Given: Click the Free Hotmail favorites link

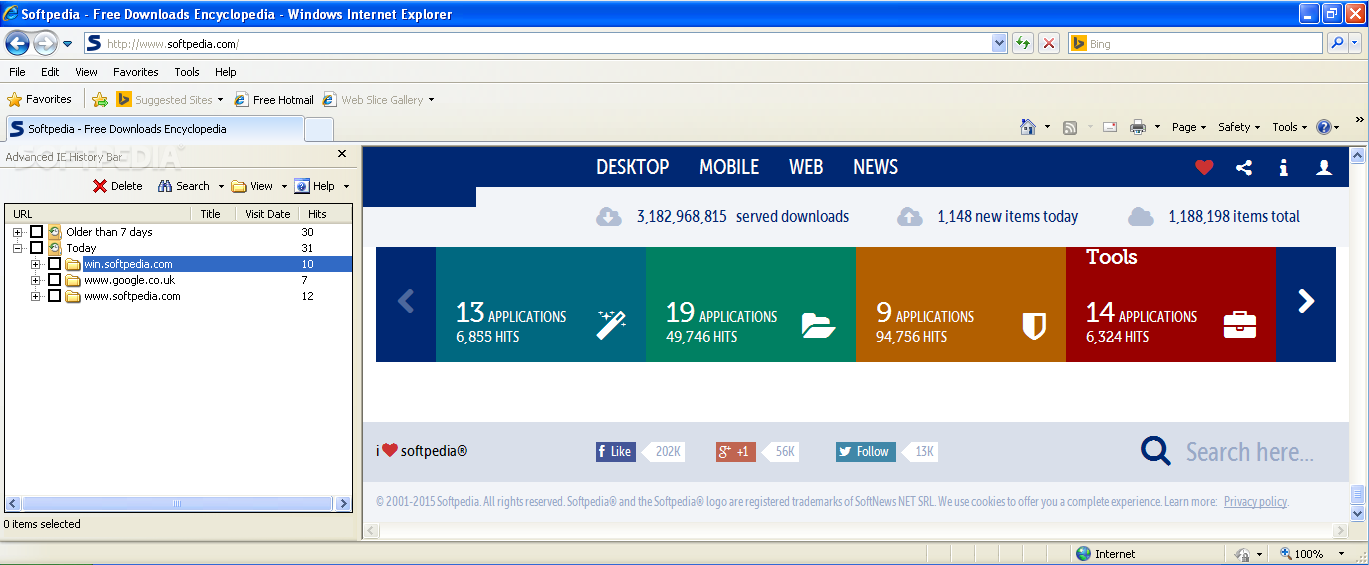Looking at the screenshot, I should (x=274, y=100).
